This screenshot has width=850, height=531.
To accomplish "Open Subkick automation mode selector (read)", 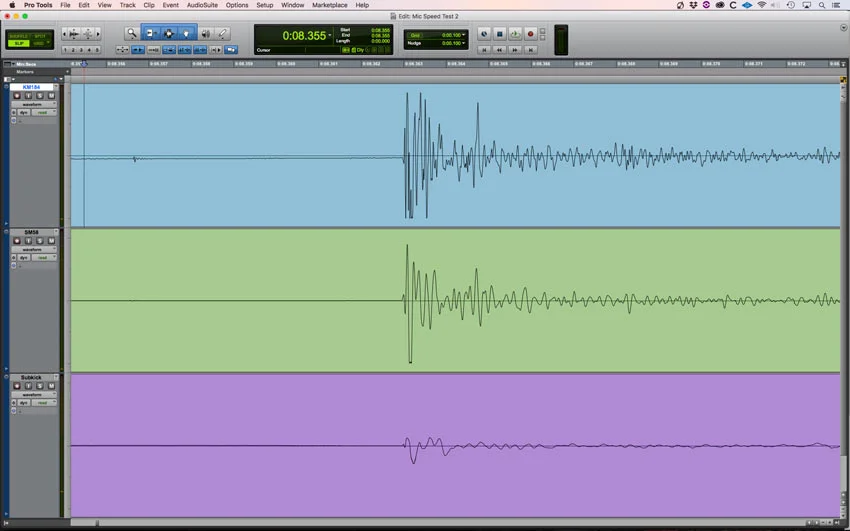I will click(44, 403).
